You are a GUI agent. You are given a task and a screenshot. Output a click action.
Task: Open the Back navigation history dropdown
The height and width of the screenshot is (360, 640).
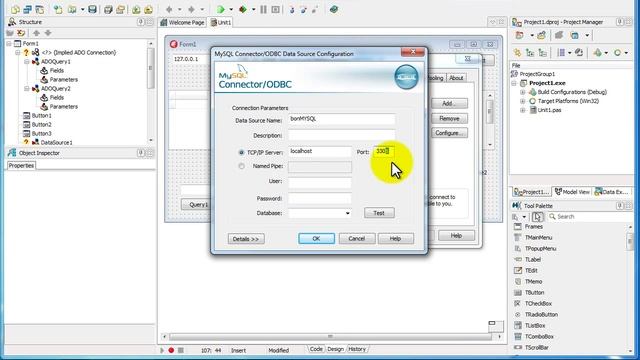pyautogui.click(x=179, y=9)
